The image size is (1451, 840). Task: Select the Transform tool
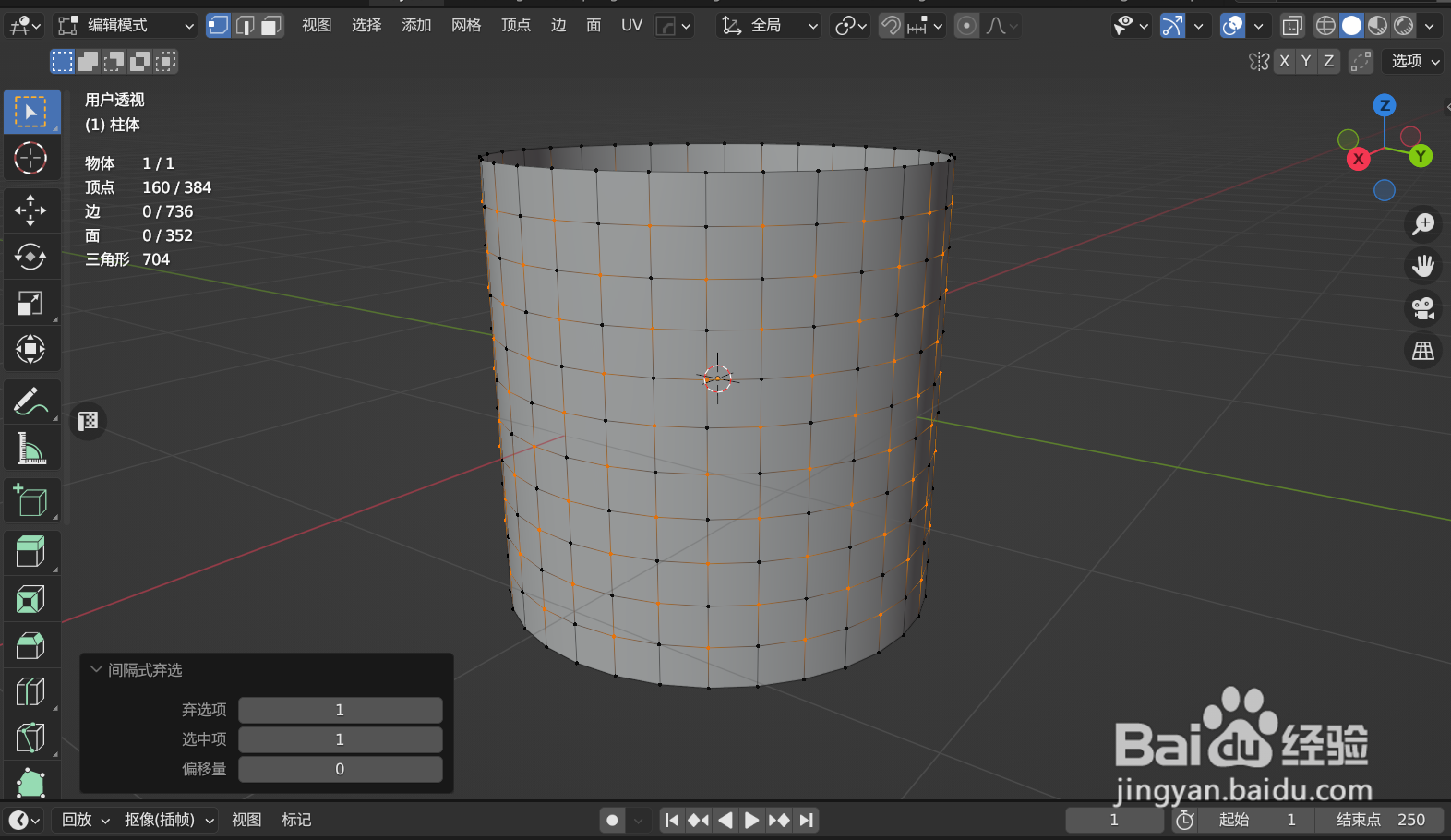(31, 349)
